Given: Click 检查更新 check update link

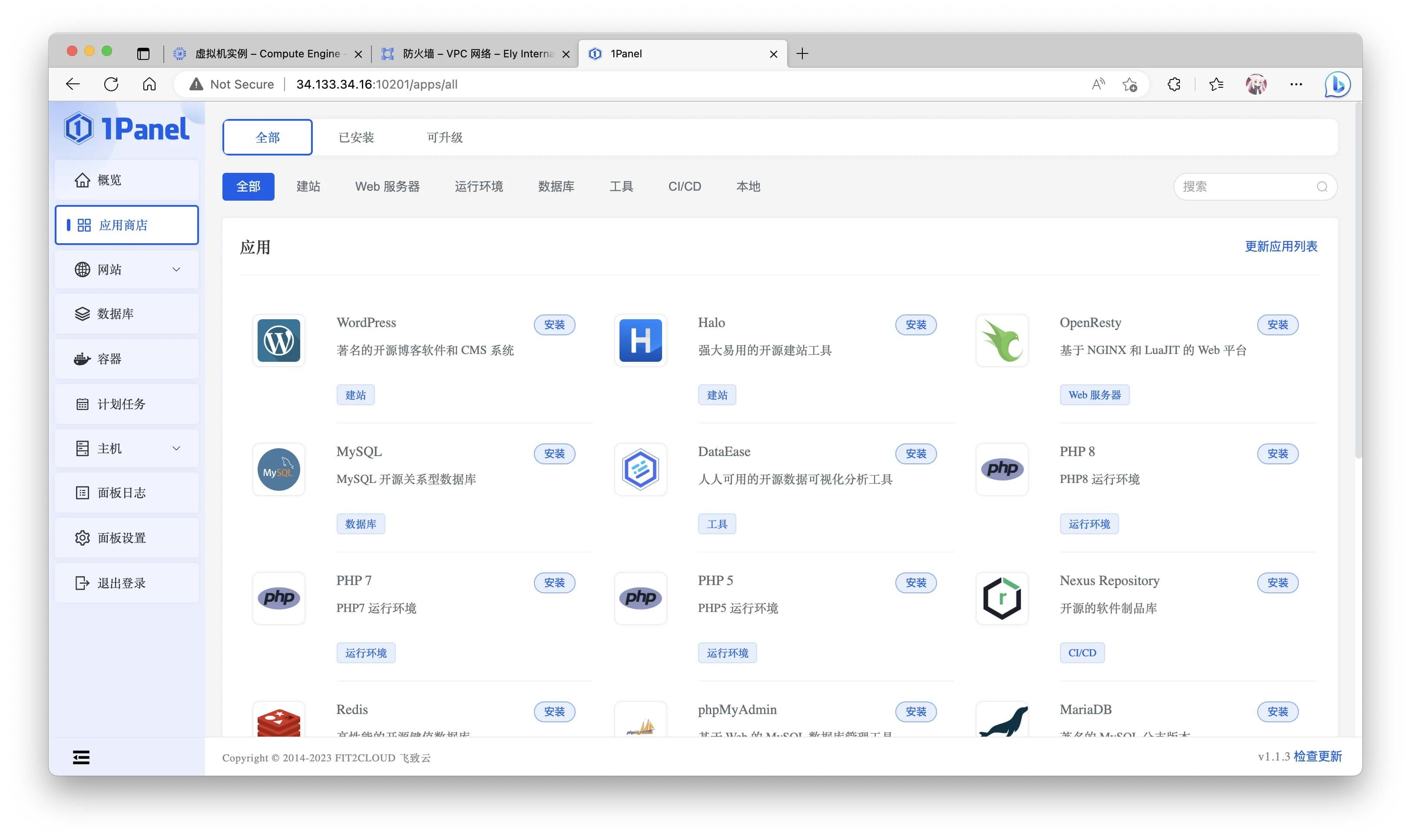Looking at the screenshot, I should (1318, 757).
